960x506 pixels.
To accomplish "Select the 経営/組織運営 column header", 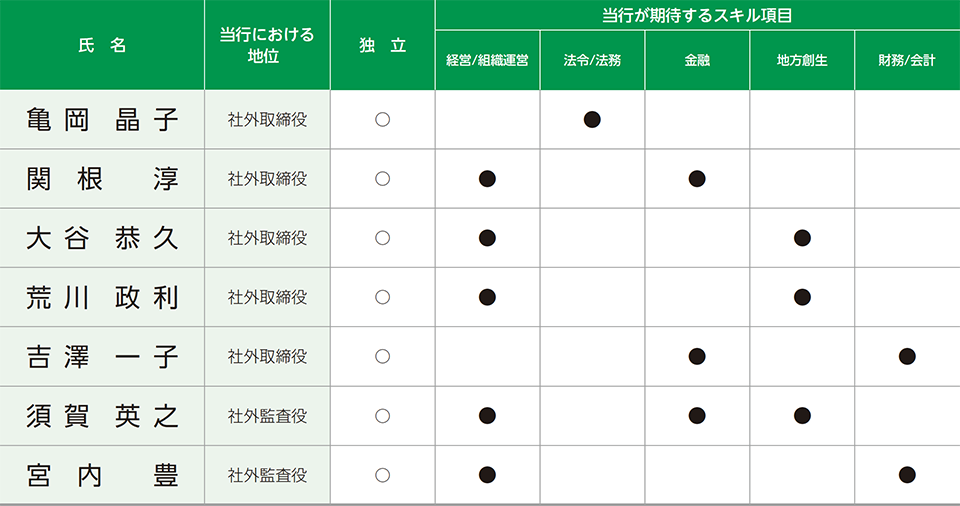I will (x=487, y=60).
